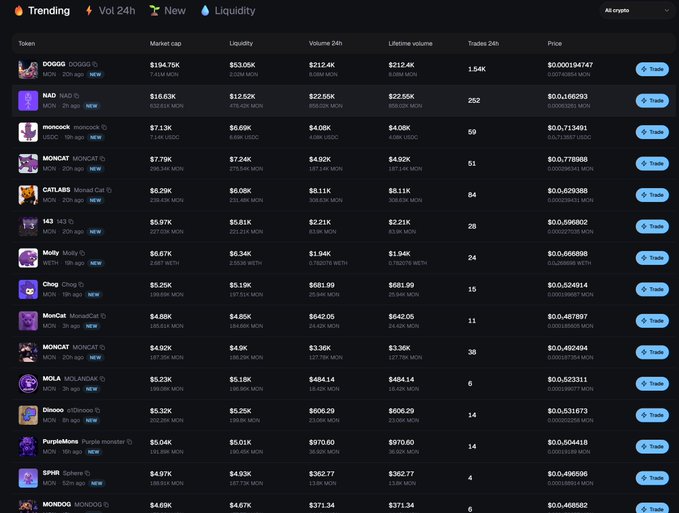
Task: Click the NAD token avatar
Action: (28, 100)
